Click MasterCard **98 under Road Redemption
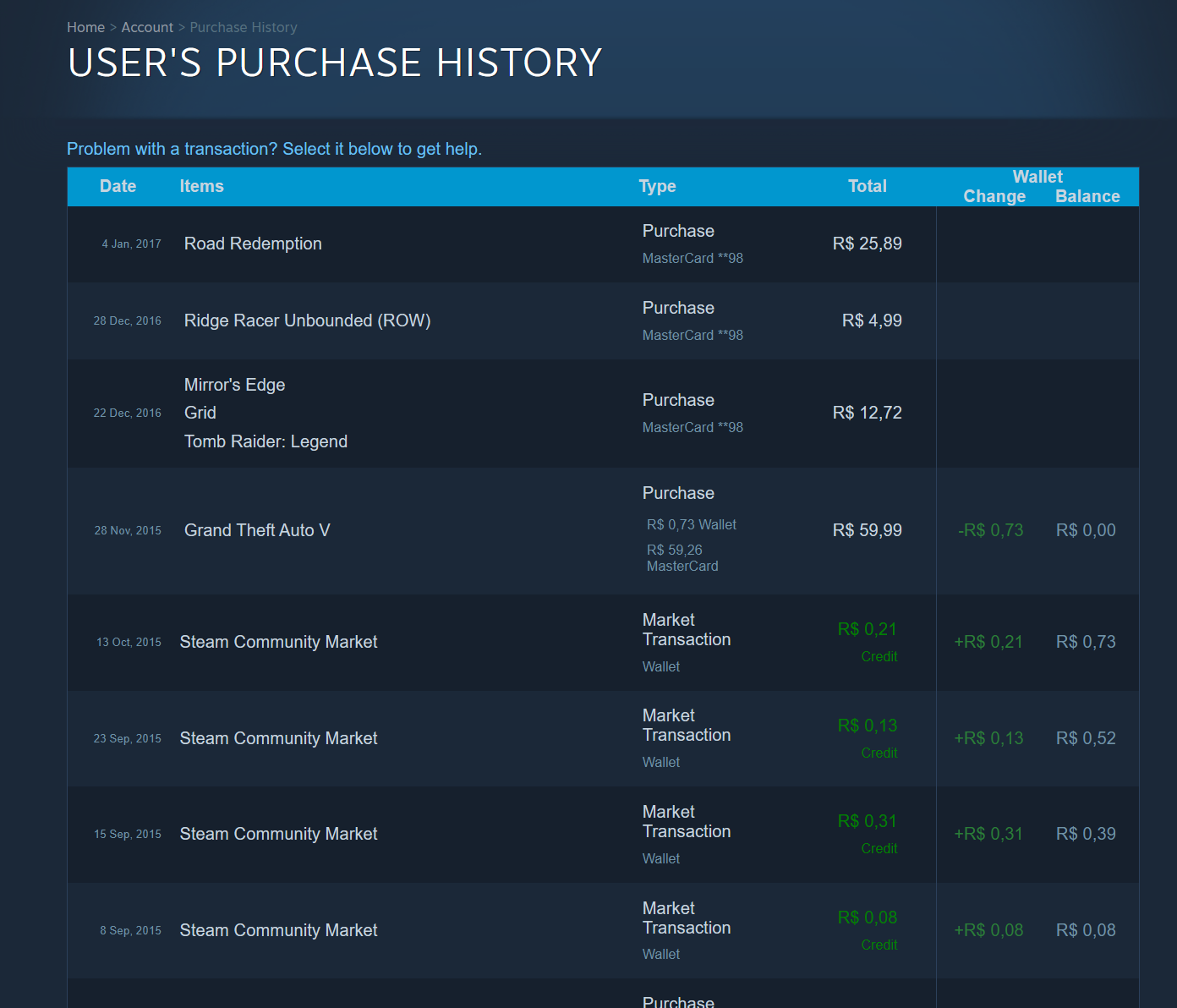The height and width of the screenshot is (1008, 1177). click(693, 258)
